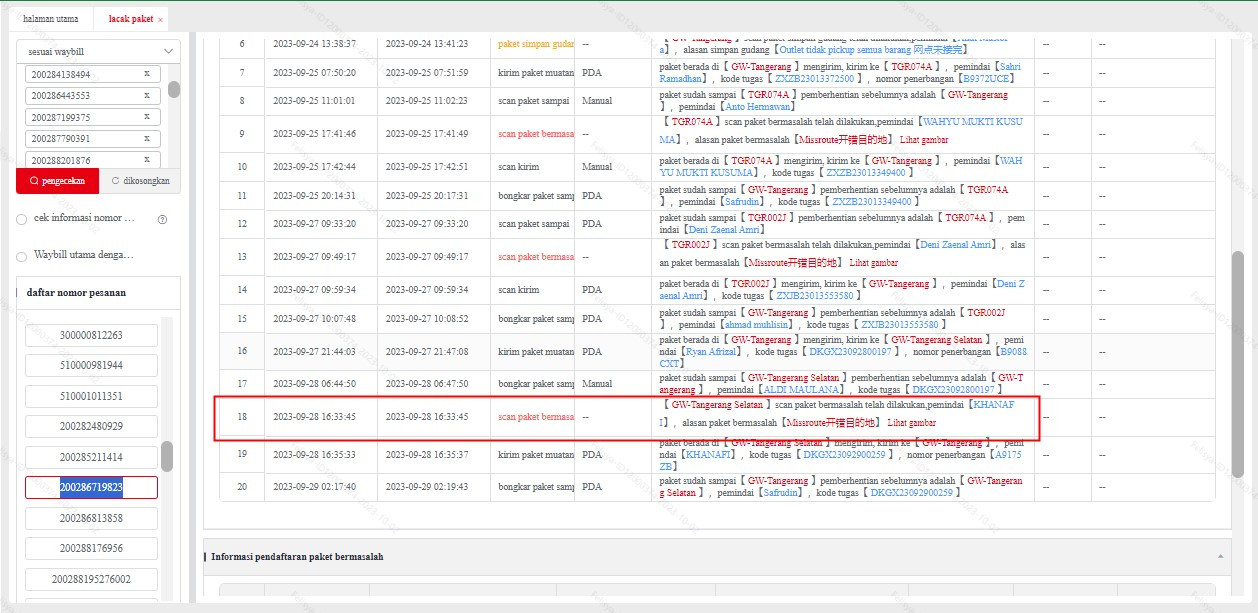Click timestamp 2023-09-27 21:44:03
The width and height of the screenshot is (1258, 613).
[314, 352]
